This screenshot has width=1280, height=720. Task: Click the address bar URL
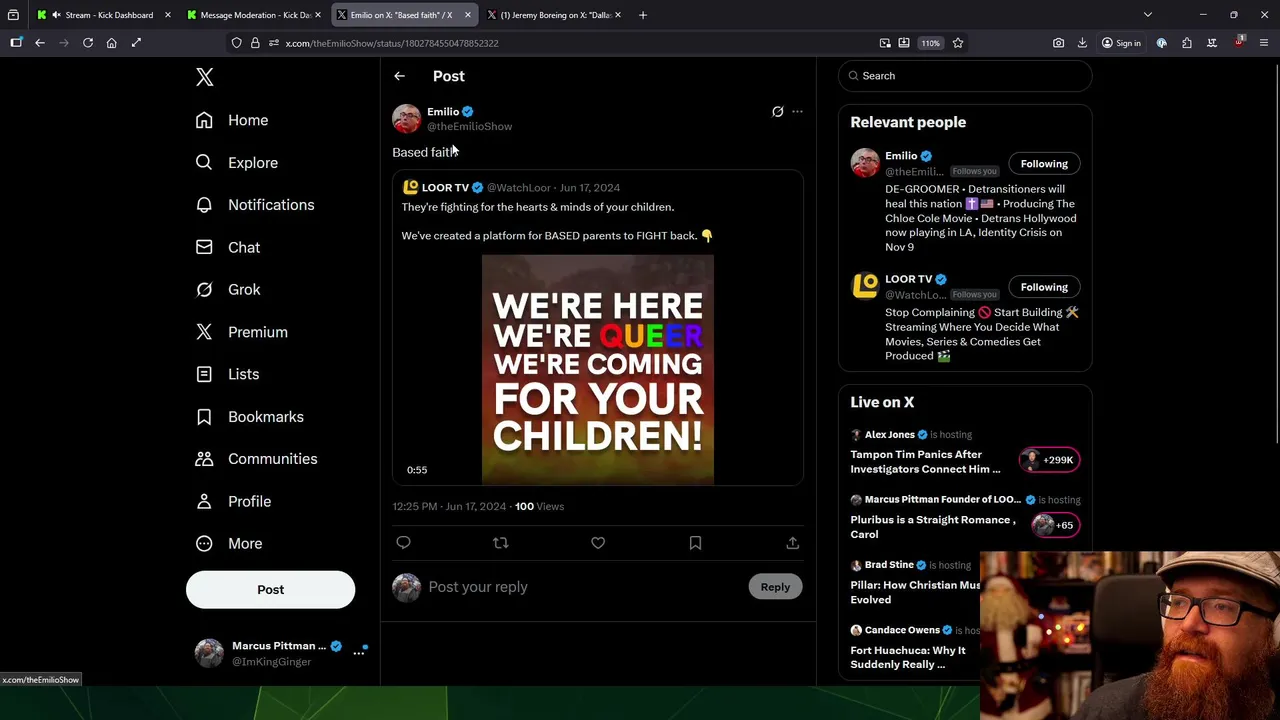click(x=392, y=43)
